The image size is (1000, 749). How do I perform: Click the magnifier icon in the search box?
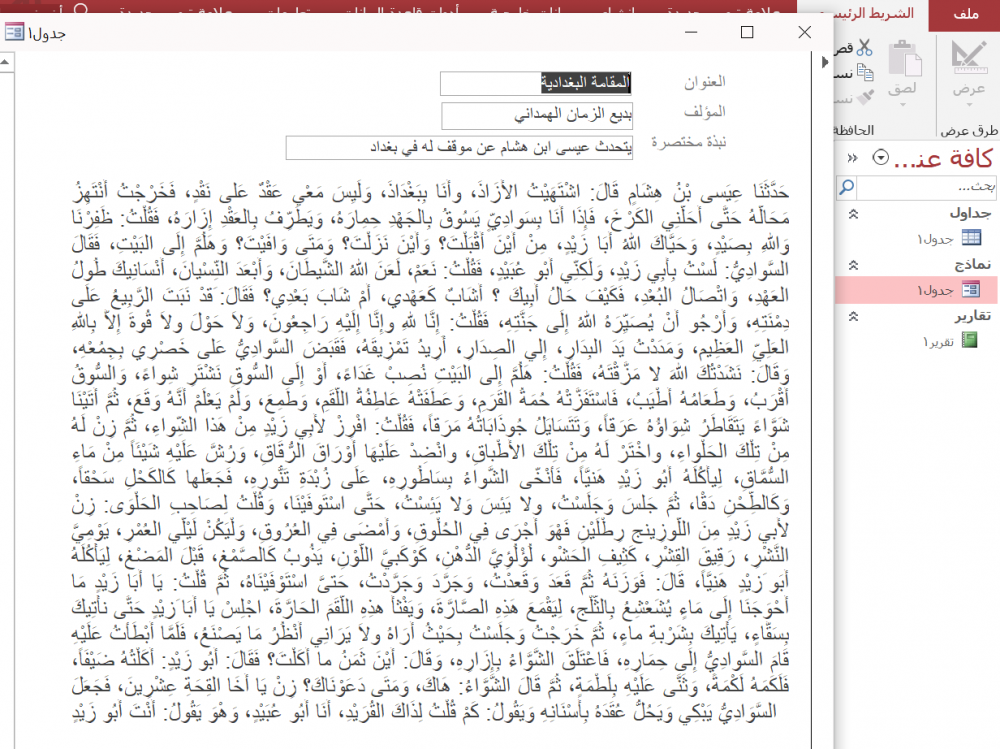(x=846, y=187)
